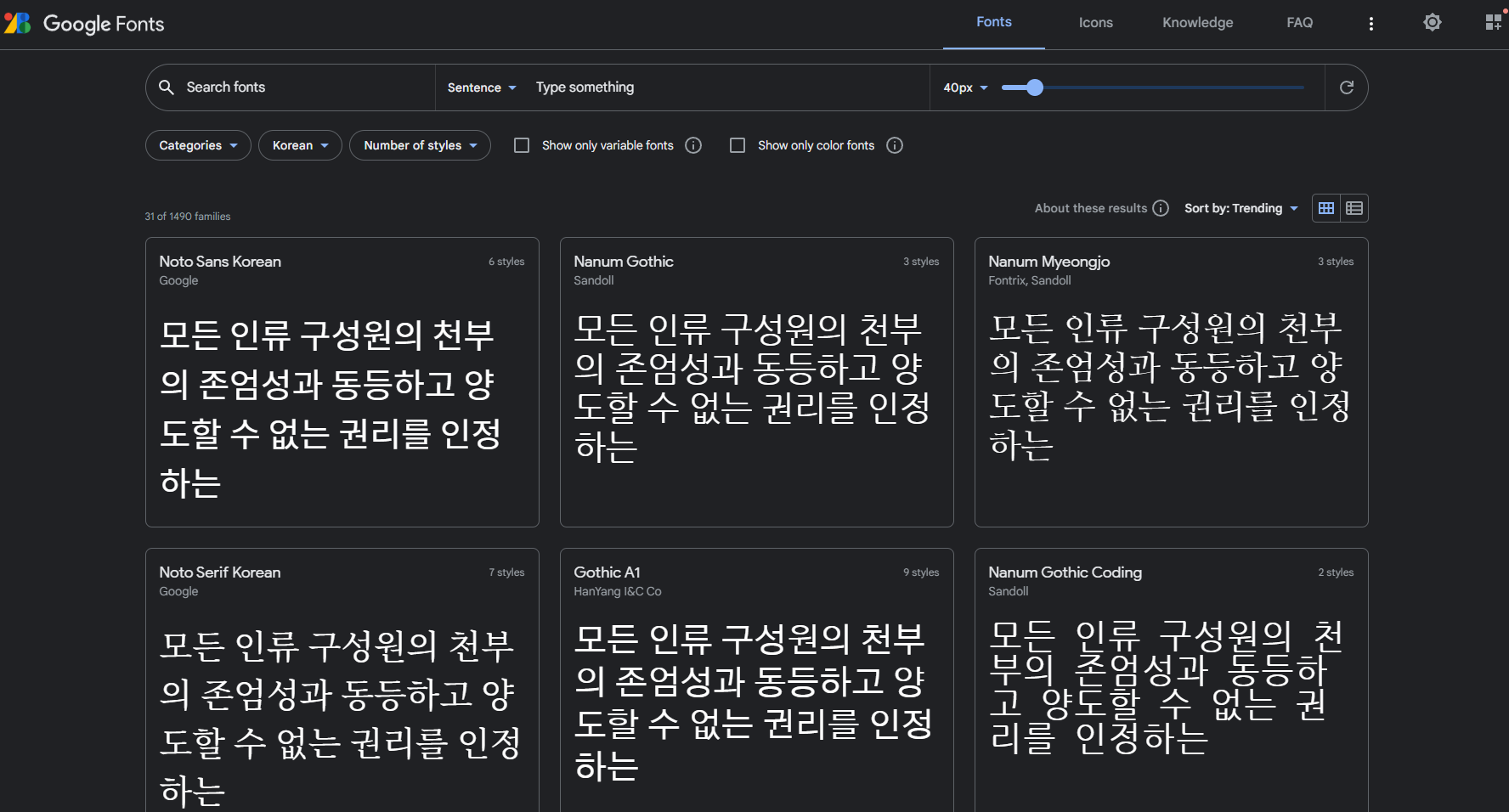Toggle the theme brightness icon
This screenshot has width=1509, height=812.
pos(1433,23)
